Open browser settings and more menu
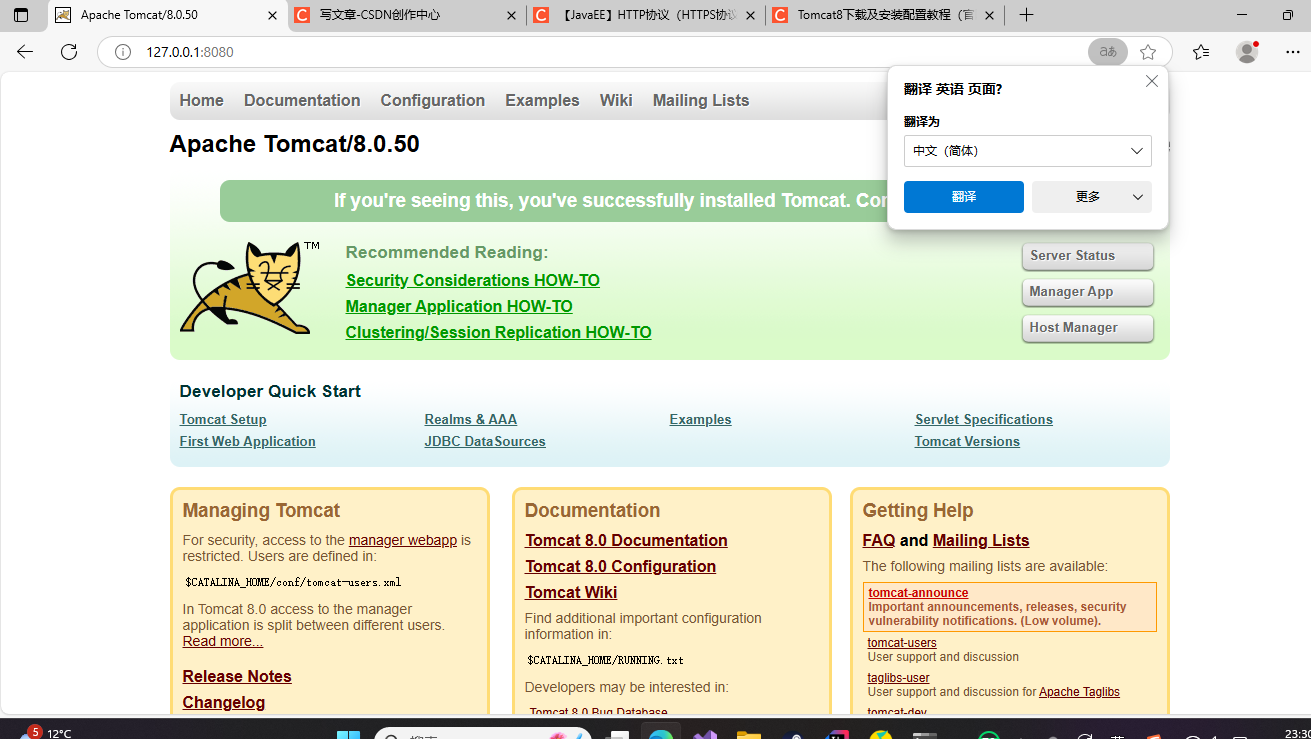 click(1292, 52)
